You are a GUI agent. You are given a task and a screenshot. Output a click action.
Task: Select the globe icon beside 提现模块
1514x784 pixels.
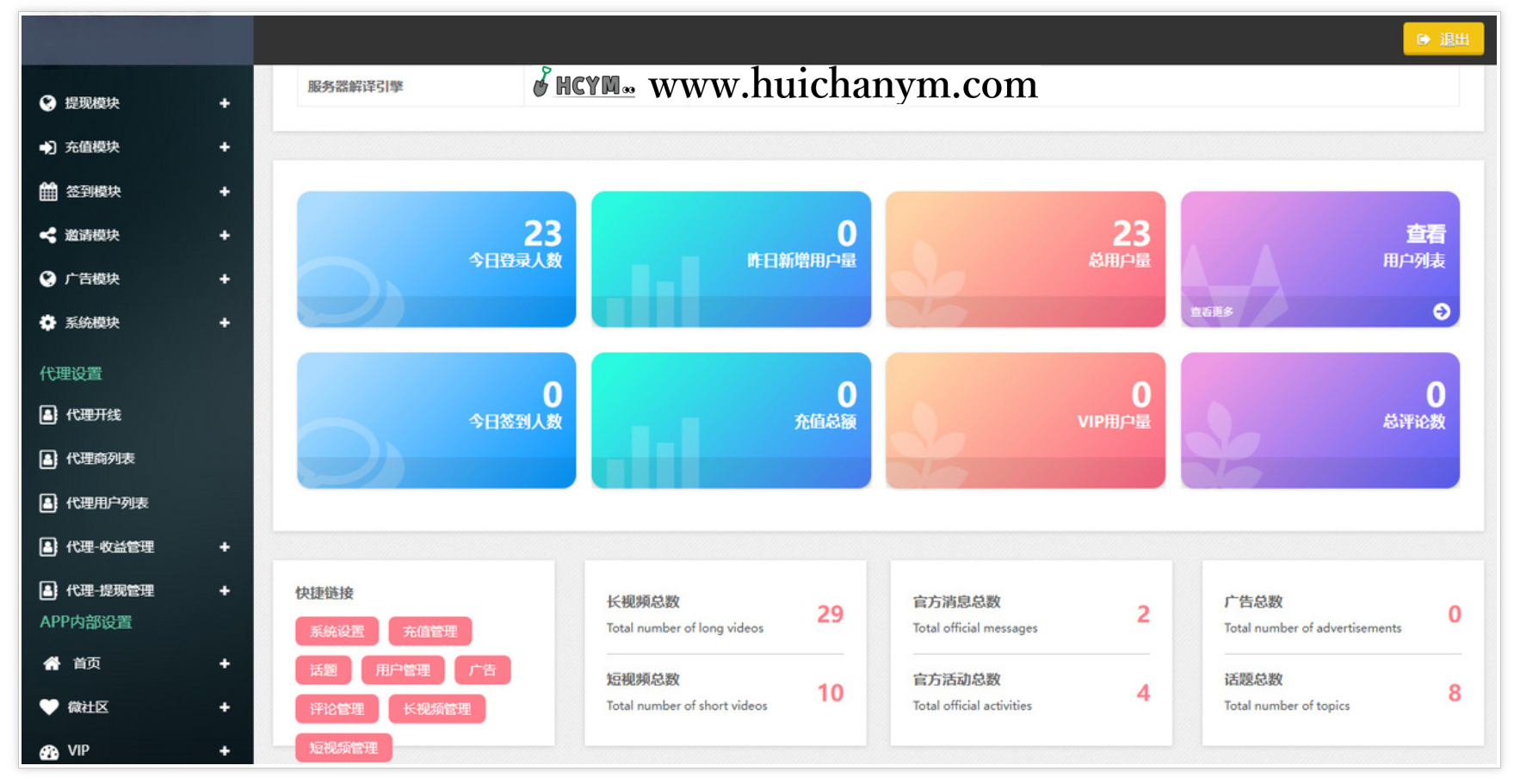point(46,103)
